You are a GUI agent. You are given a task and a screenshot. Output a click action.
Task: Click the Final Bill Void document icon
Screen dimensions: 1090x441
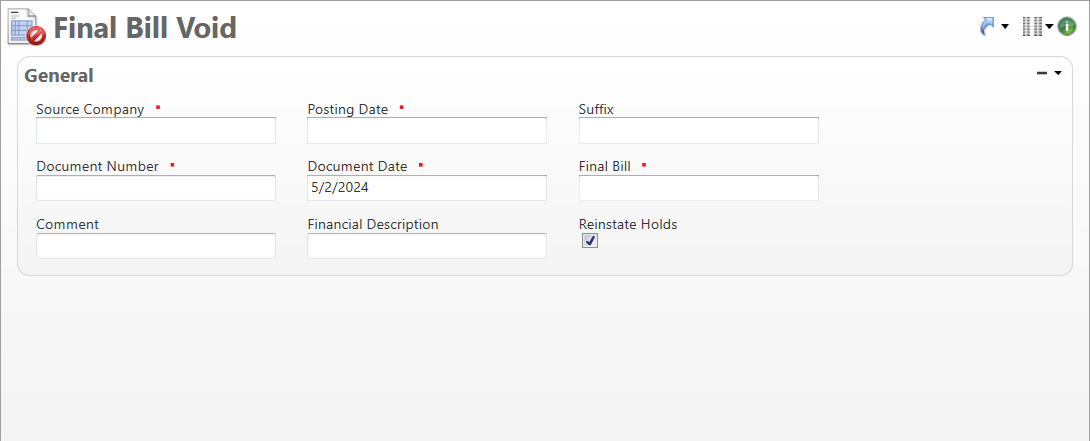[27, 27]
